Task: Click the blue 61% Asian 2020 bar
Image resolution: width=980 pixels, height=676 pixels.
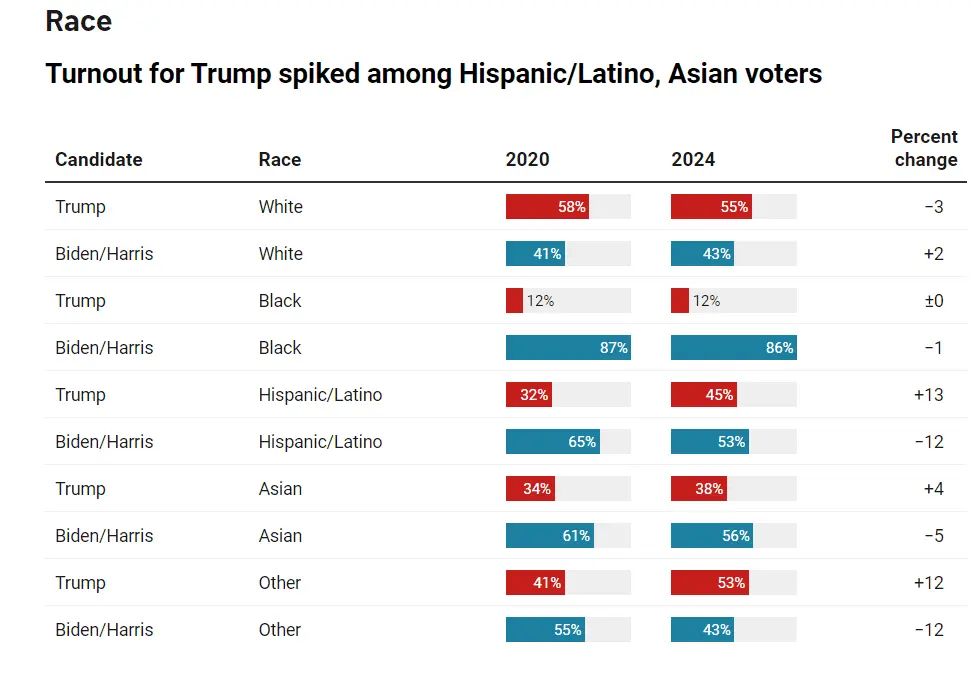Action: tap(549, 536)
